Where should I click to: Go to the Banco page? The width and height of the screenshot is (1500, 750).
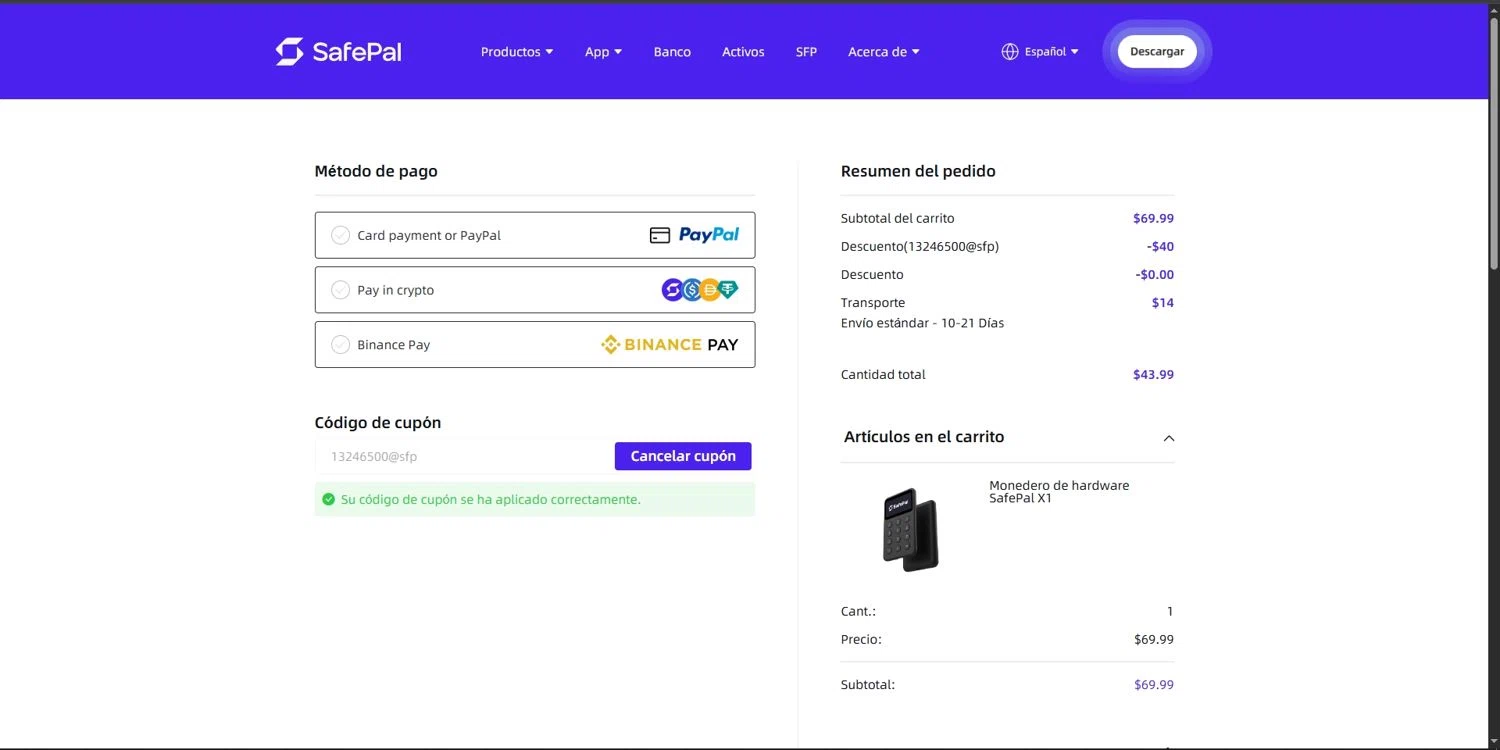(x=672, y=52)
